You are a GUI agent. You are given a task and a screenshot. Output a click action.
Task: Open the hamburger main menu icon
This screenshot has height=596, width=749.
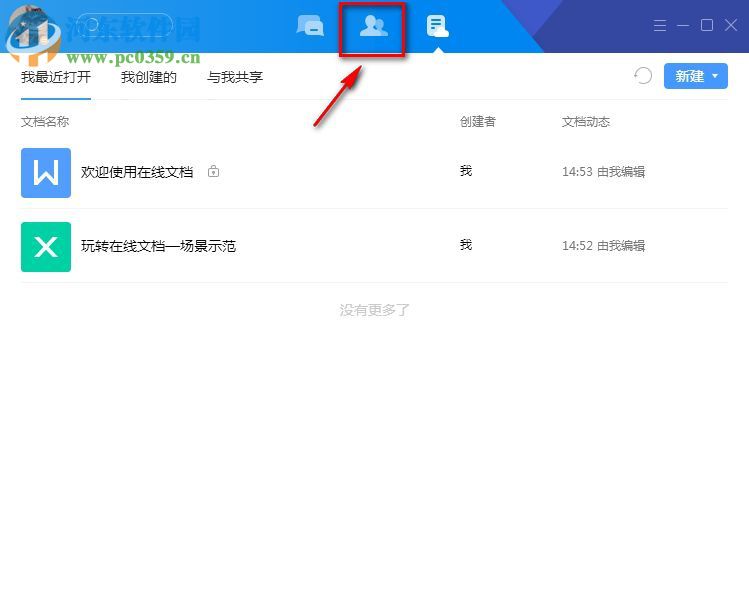click(x=660, y=25)
